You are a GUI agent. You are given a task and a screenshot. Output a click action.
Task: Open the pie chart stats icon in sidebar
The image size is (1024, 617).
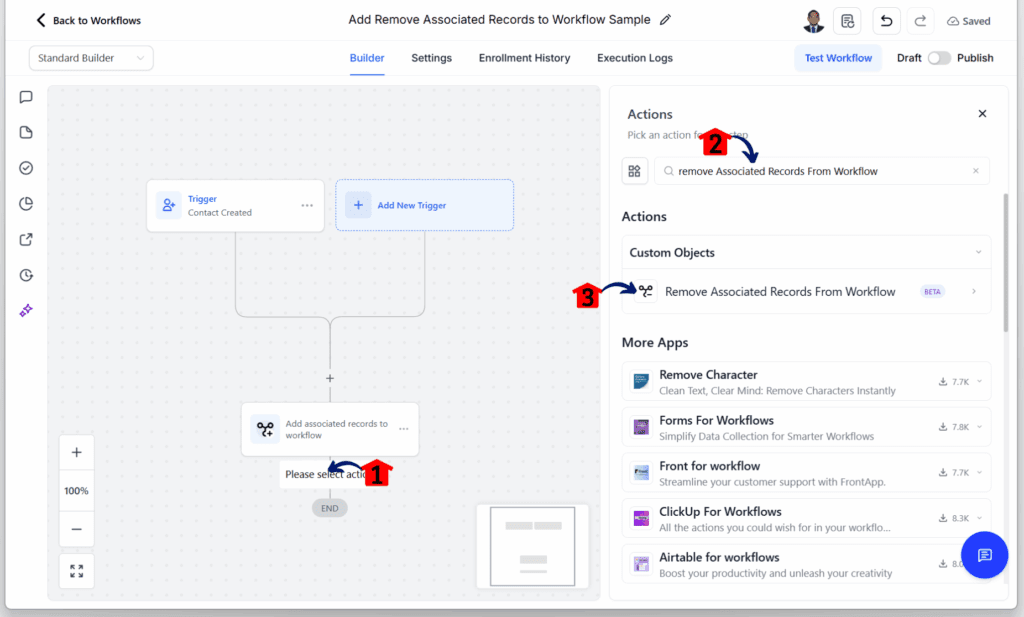24,202
